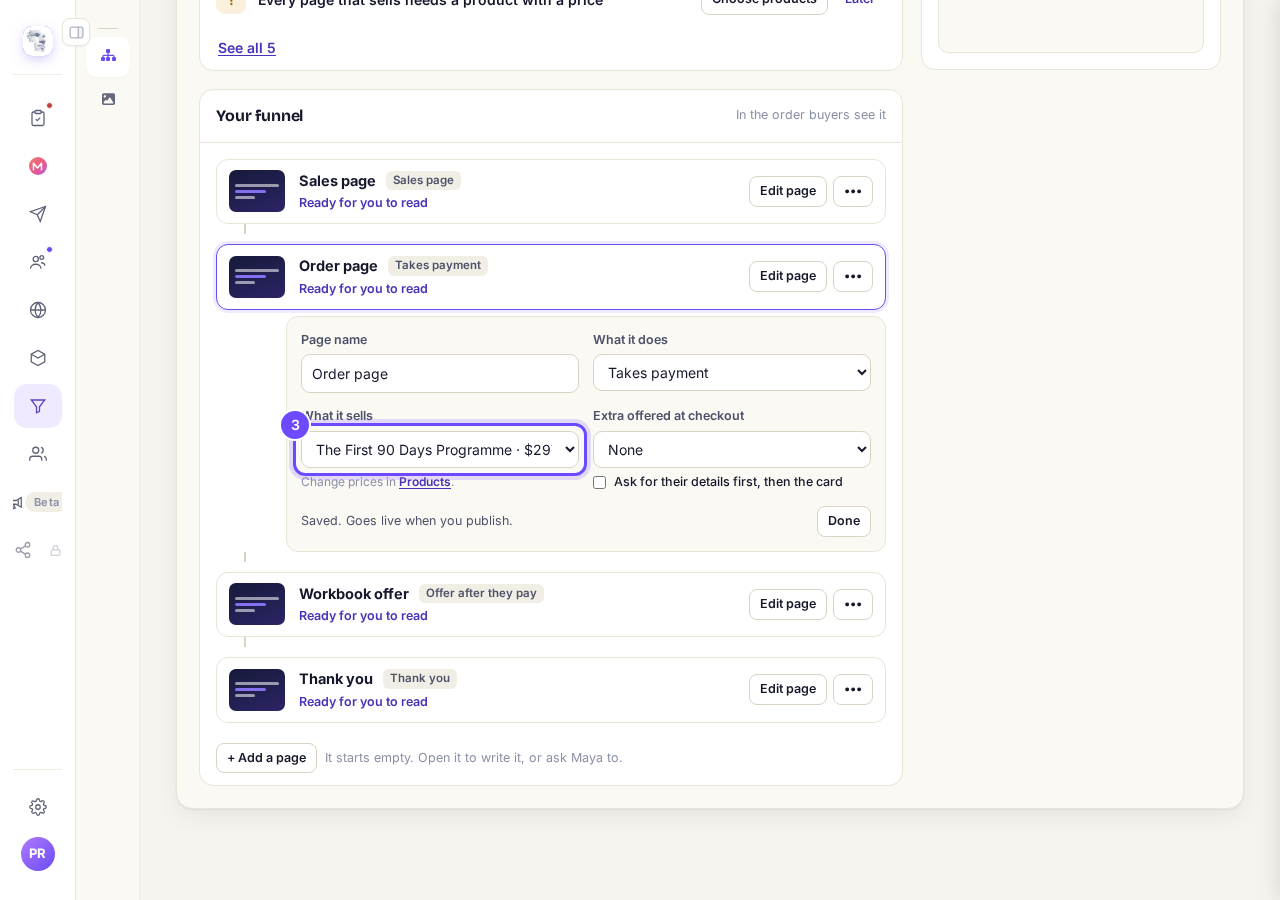Open more options for Sales page

[x=853, y=191]
